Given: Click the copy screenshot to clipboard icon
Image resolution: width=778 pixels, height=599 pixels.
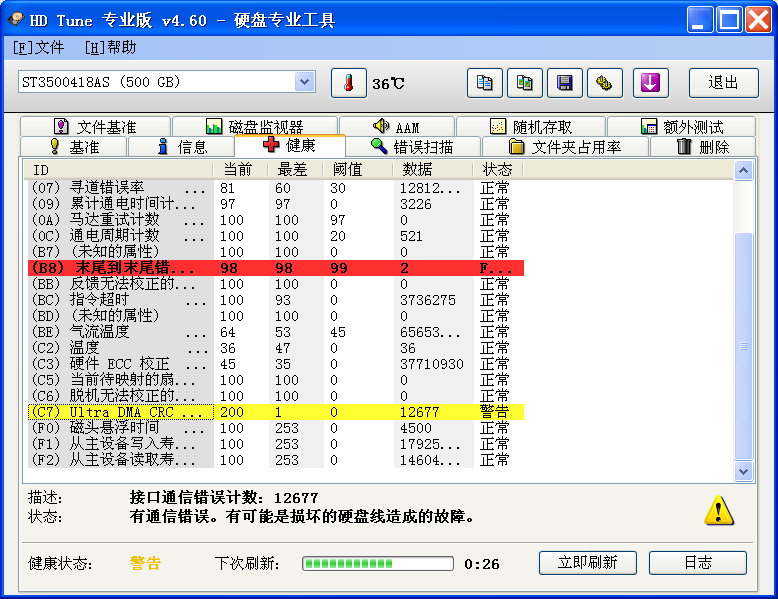Looking at the screenshot, I should 524,83.
